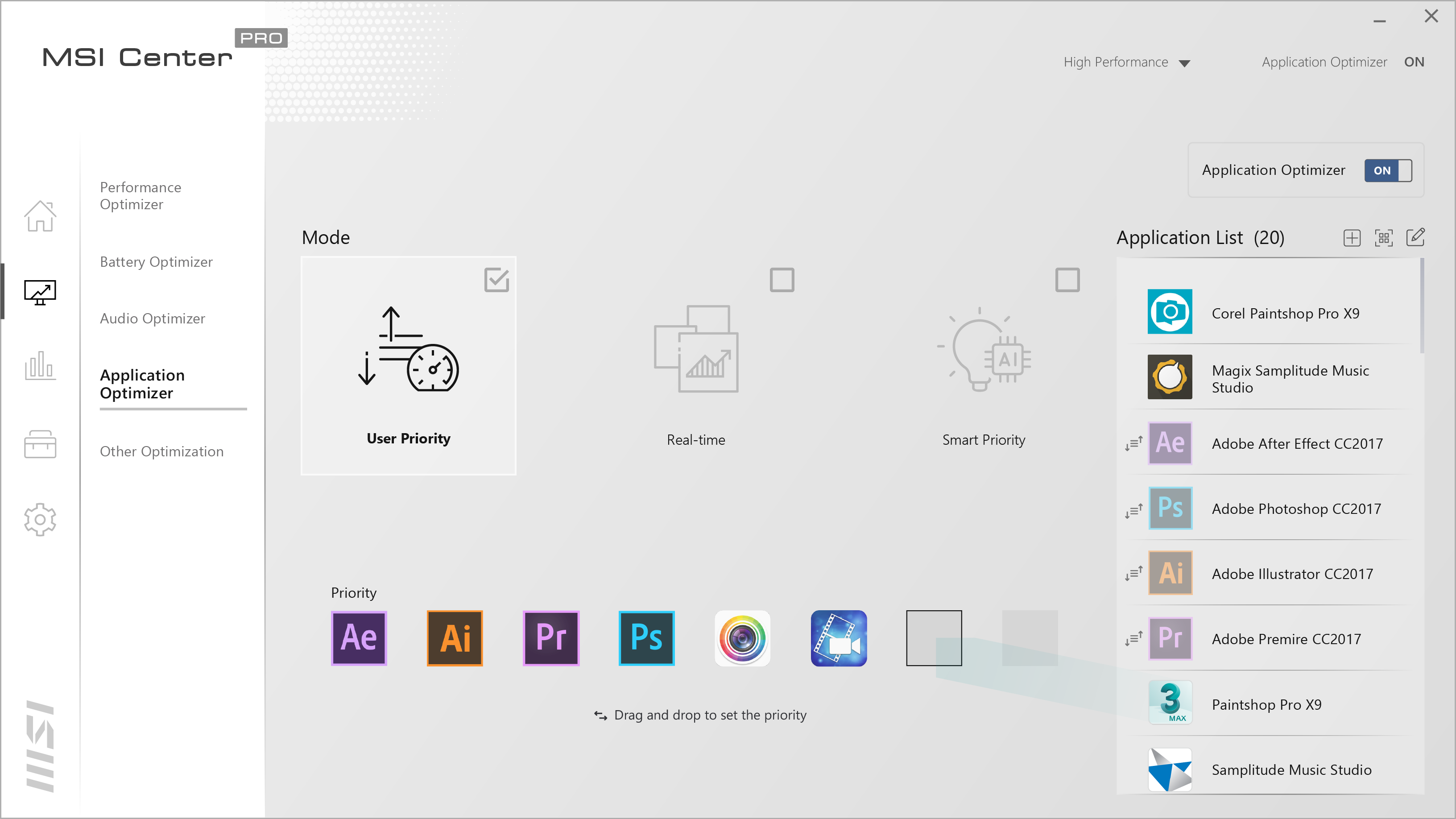Open the toolbox sidebar icon
The width and height of the screenshot is (1456, 819).
click(x=40, y=444)
